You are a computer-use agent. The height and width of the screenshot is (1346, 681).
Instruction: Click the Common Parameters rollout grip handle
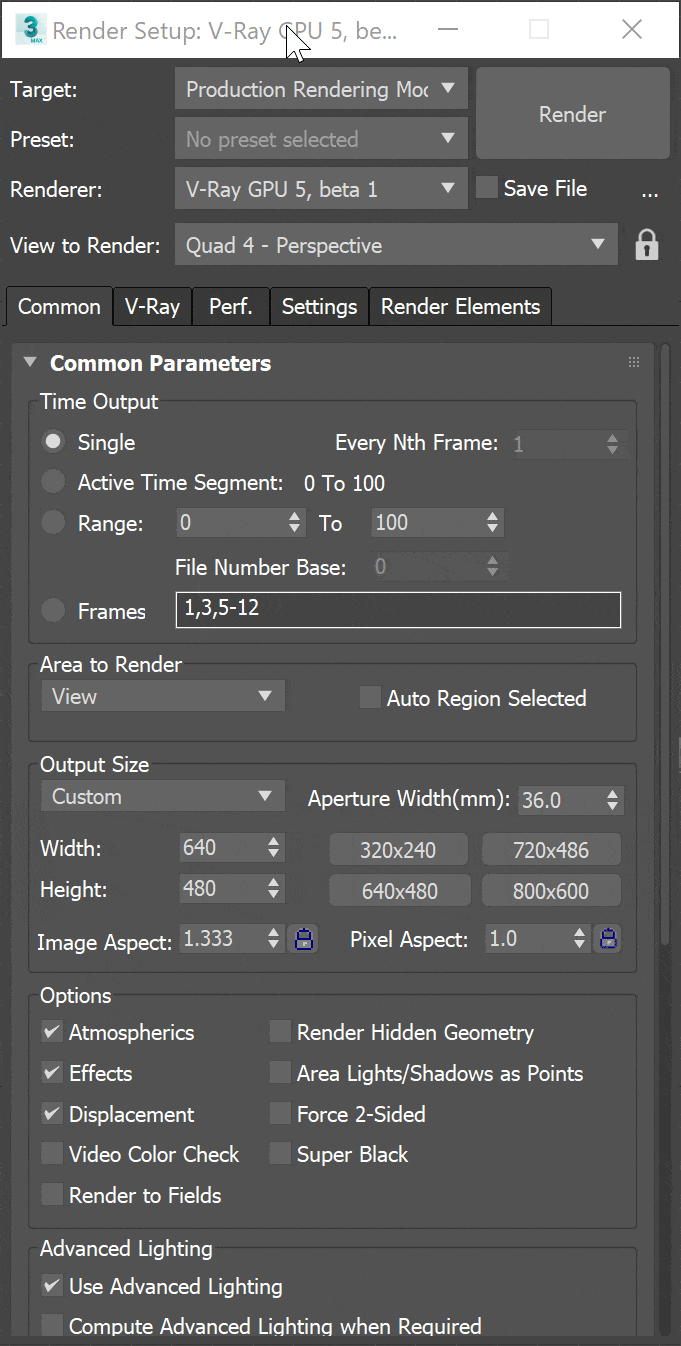click(x=634, y=363)
